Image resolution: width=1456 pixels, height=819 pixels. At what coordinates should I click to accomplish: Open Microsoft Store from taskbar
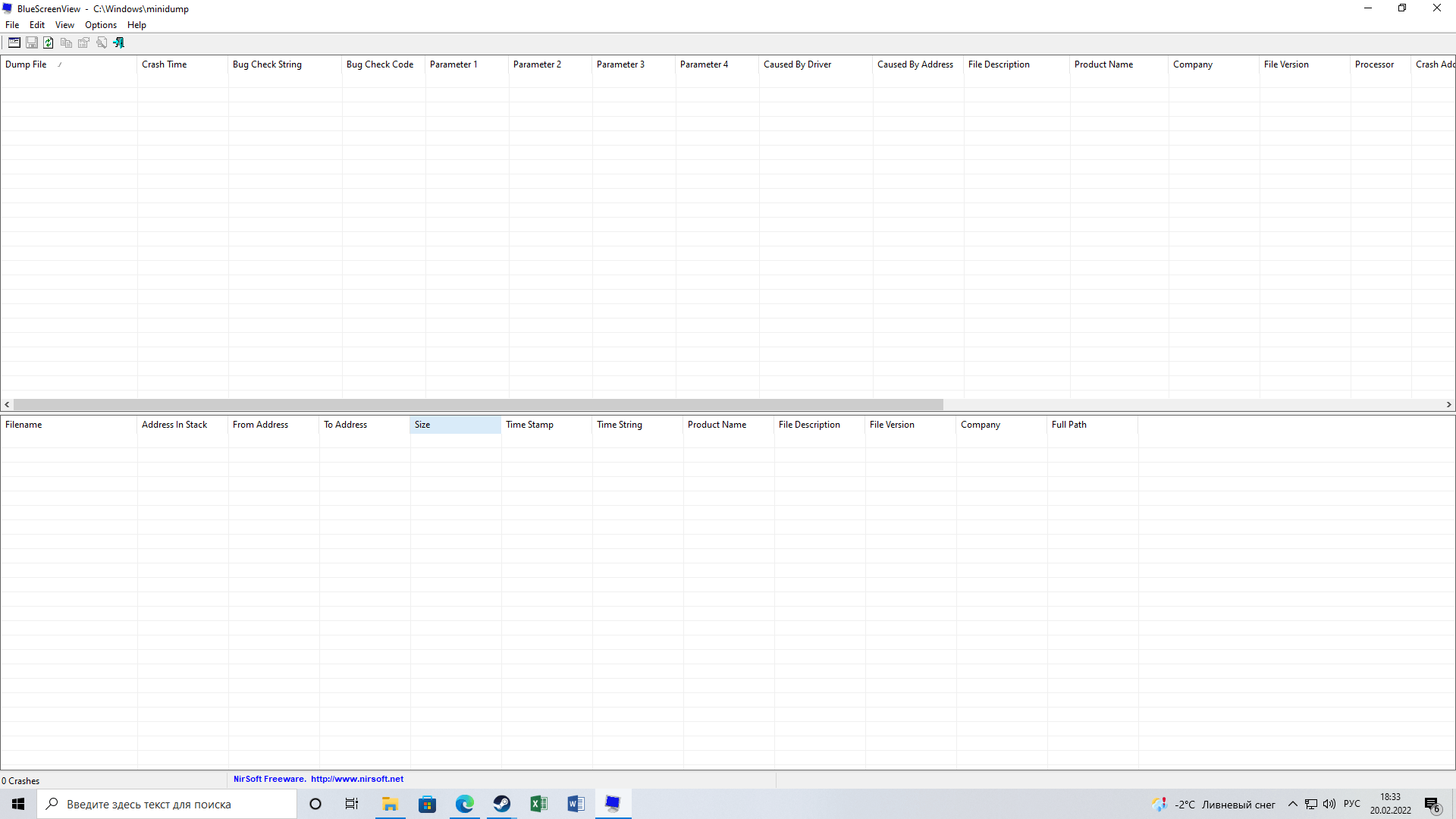pyautogui.click(x=427, y=804)
